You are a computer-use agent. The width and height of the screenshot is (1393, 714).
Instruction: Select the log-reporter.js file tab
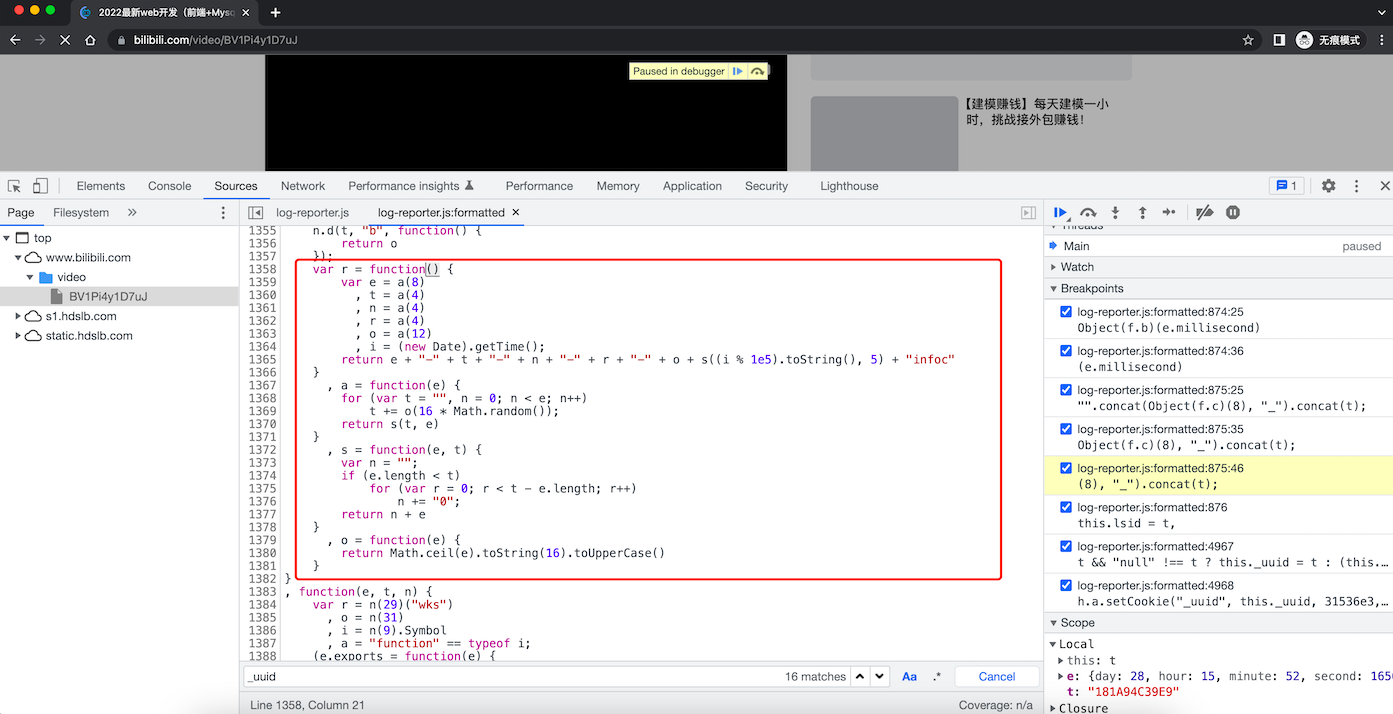[x=313, y=213]
